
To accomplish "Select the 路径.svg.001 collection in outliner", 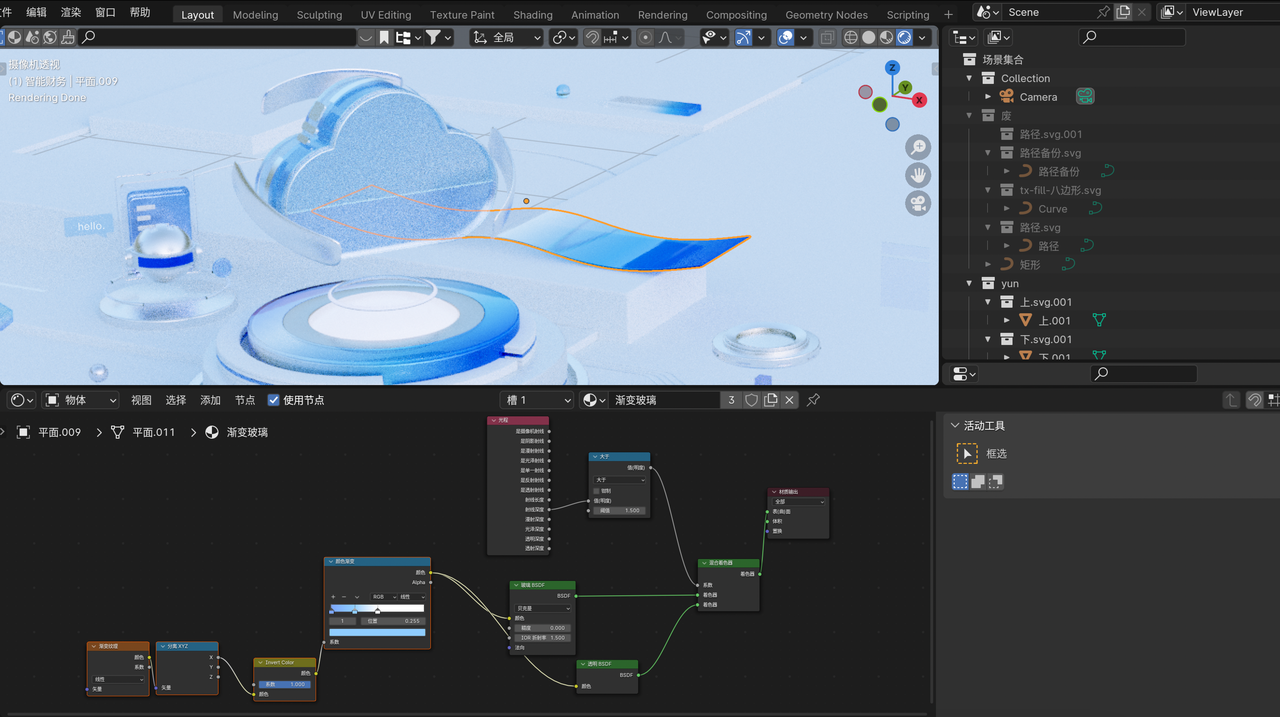I will (x=1051, y=134).
